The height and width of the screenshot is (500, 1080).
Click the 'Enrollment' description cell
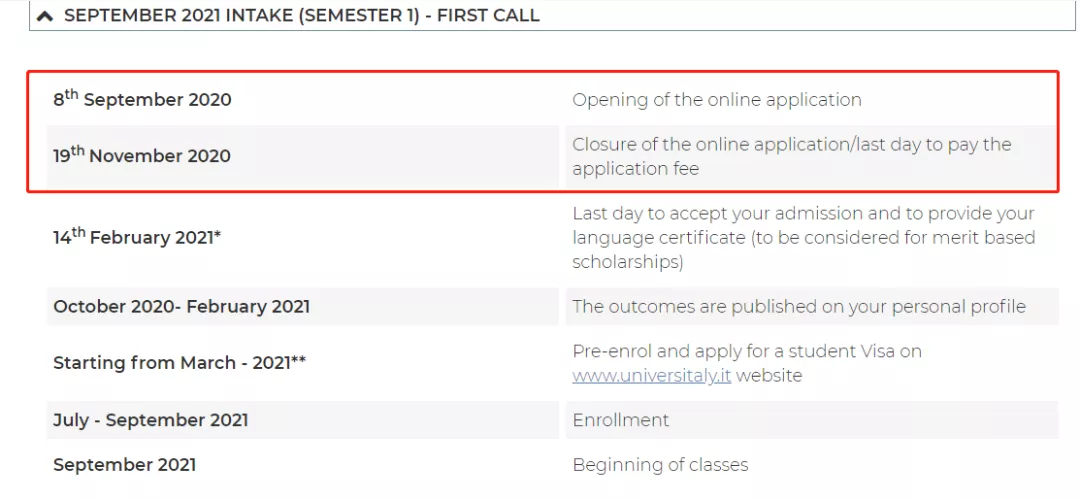(620, 420)
